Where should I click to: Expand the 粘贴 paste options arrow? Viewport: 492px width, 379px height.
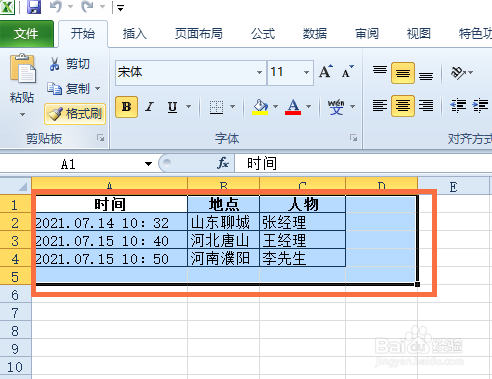click(22, 114)
